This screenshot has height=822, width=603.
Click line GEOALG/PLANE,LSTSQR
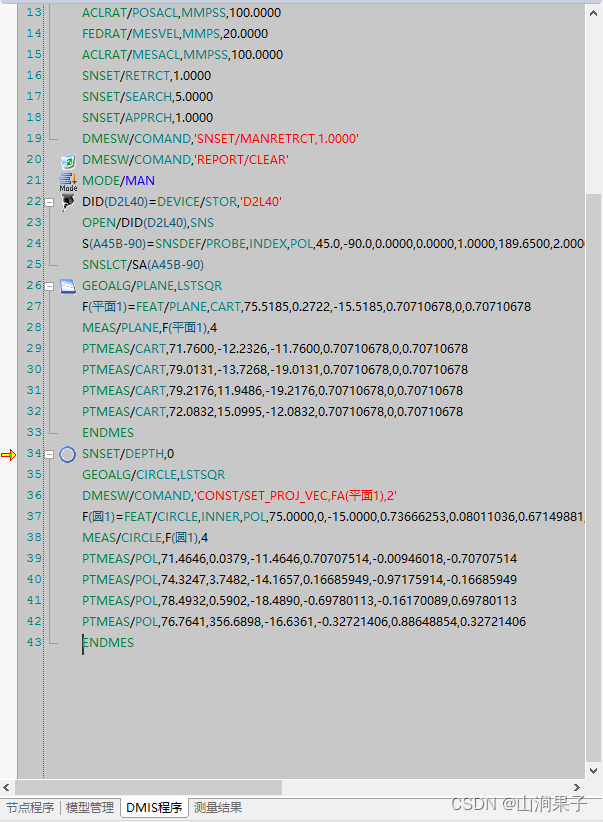pyautogui.click(x=152, y=285)
